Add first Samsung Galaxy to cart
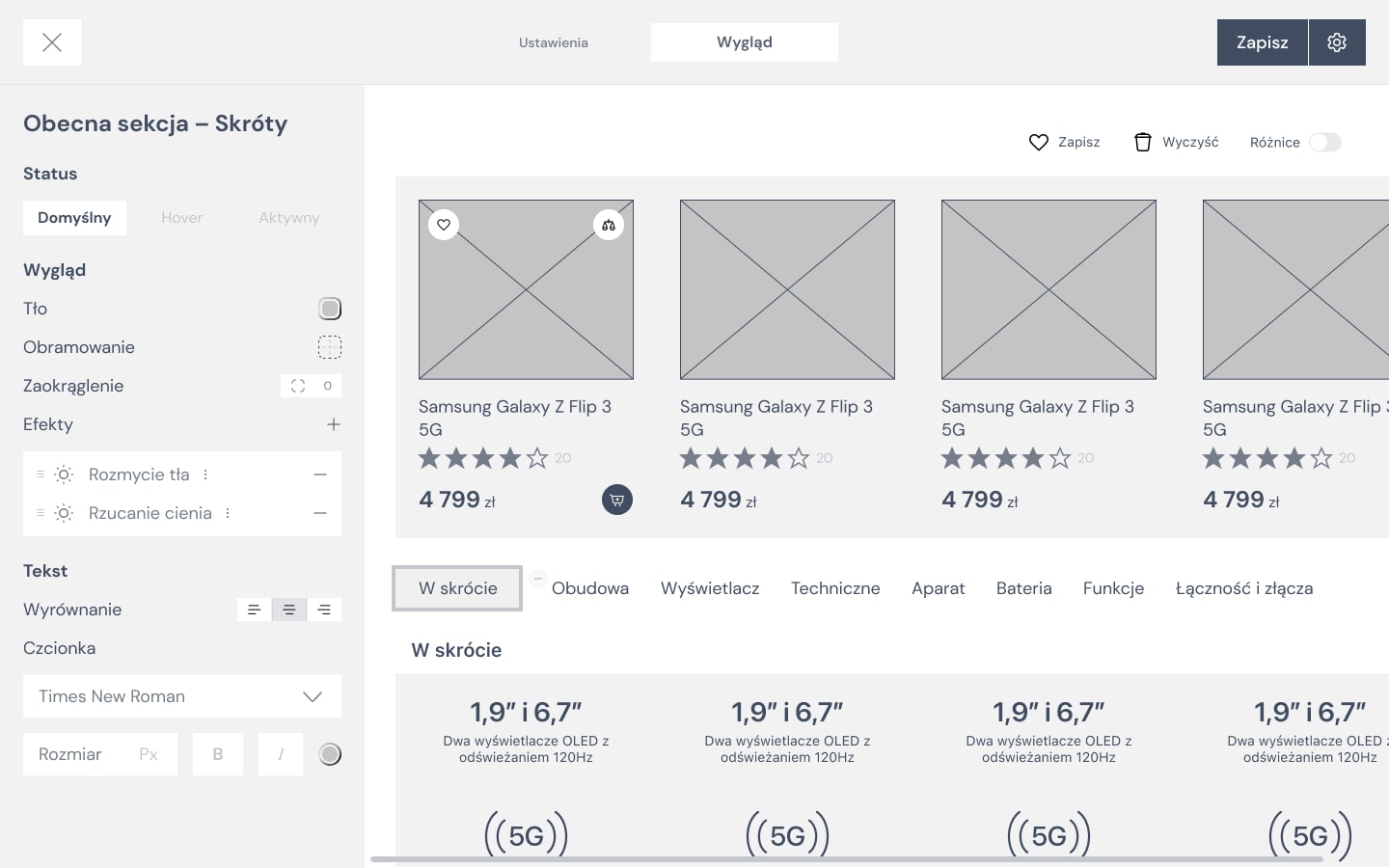 (x=617, y=500)
